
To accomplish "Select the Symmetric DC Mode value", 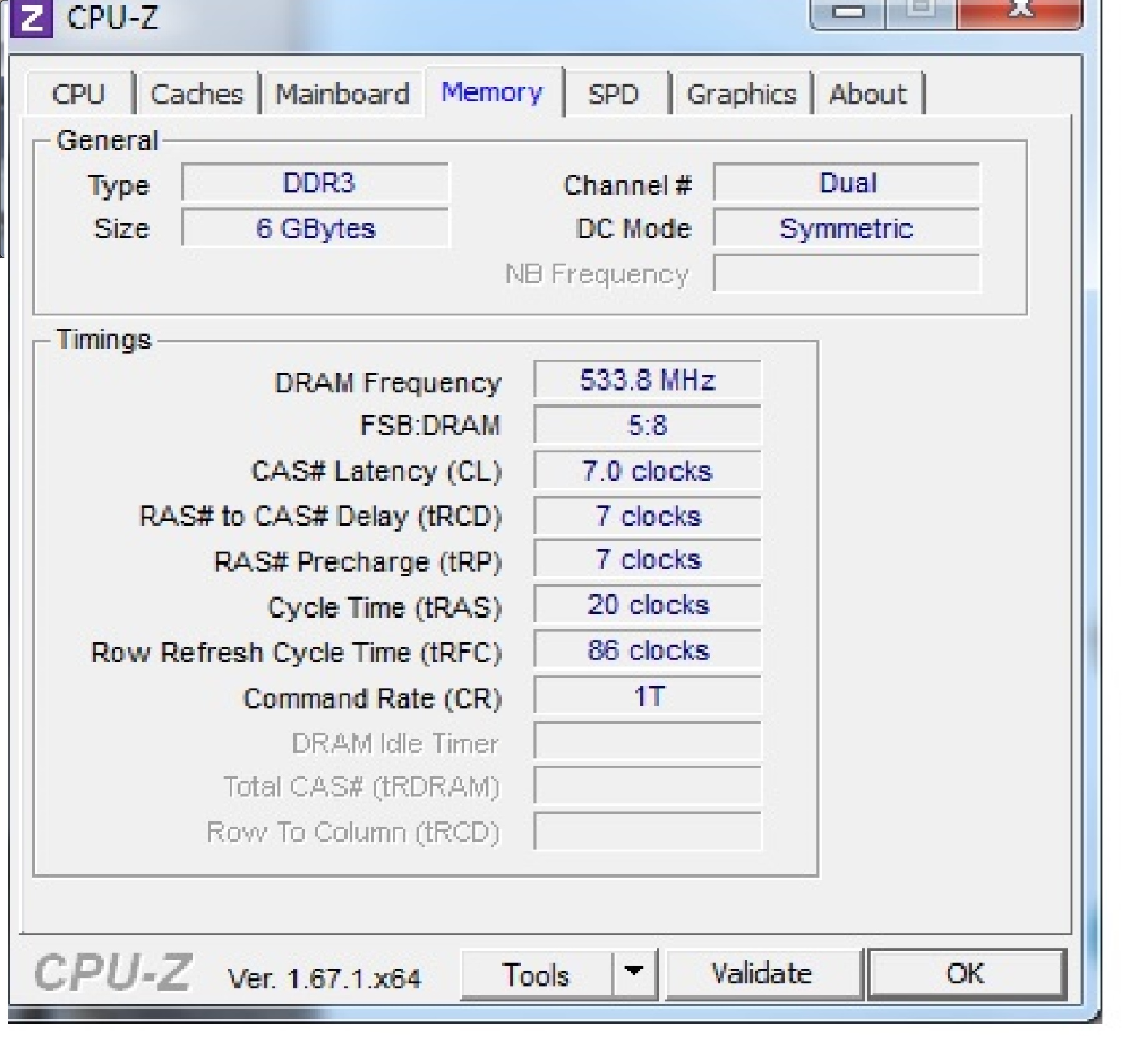I will pos(847,228).
